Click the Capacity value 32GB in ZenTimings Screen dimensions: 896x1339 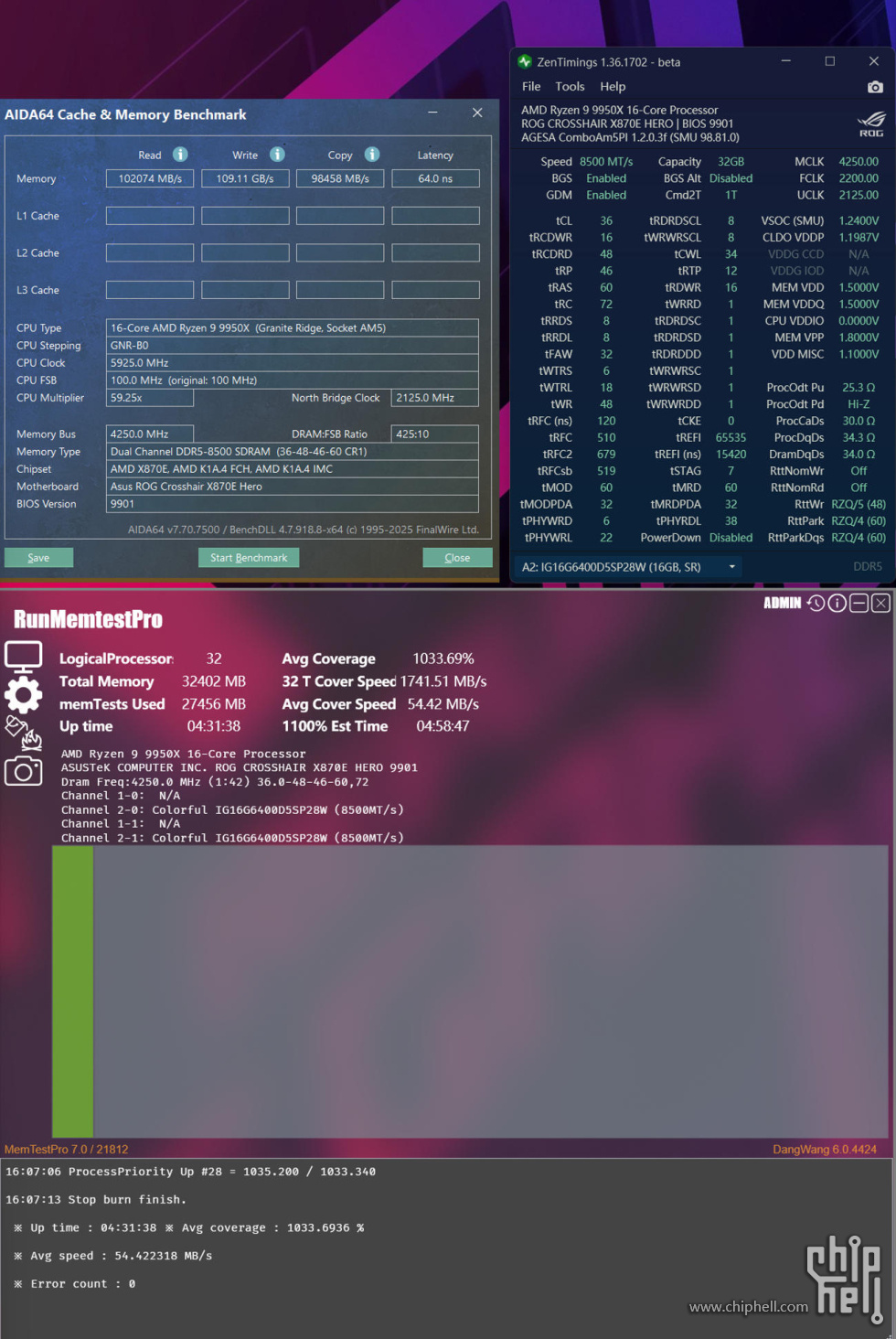[x=731, y=162]
